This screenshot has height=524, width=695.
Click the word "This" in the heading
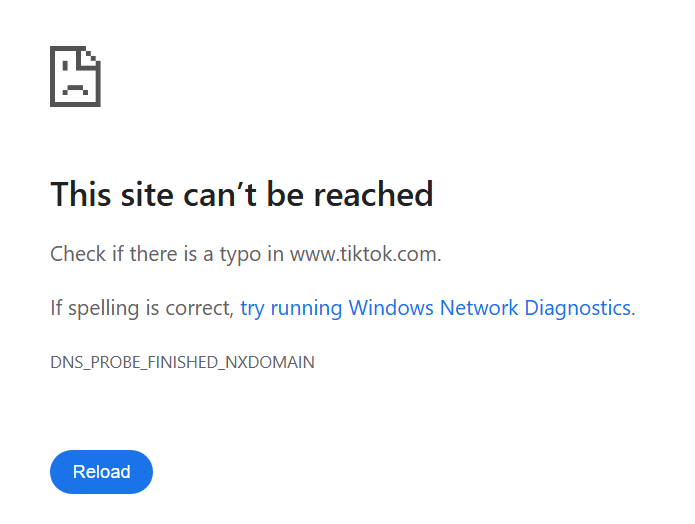tap(81, 194)
